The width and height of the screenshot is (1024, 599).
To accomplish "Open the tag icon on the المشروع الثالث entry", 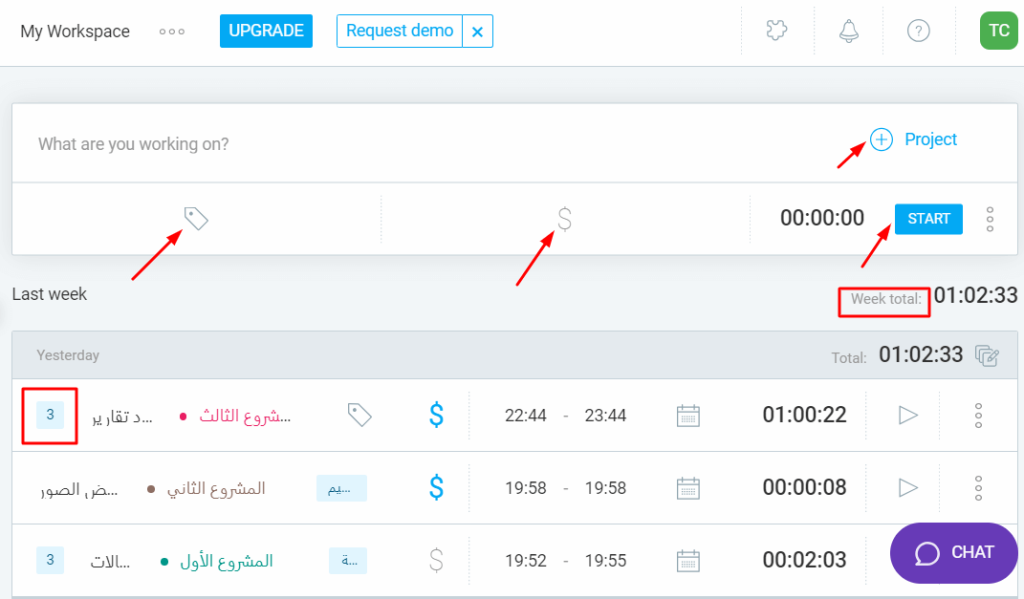I will point(360,415).
